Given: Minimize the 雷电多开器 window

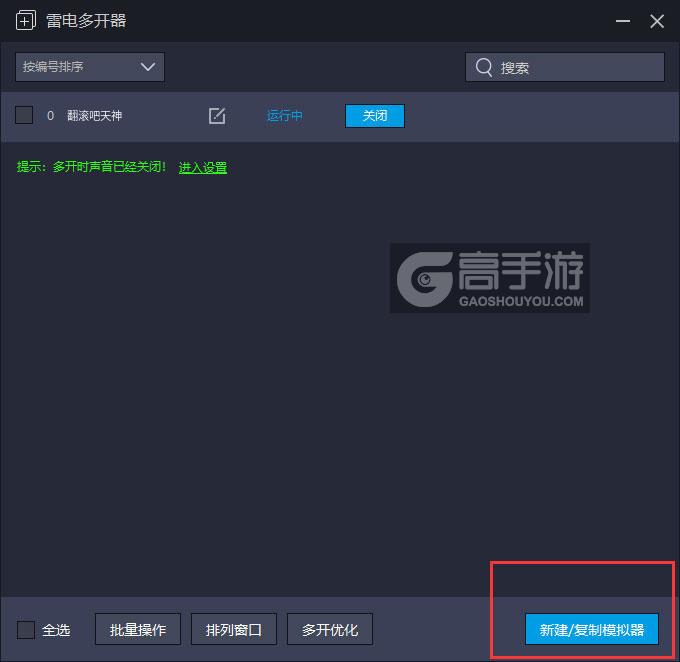Looking at the screenshot, I should pyautogui.click(x=623, y=21).
